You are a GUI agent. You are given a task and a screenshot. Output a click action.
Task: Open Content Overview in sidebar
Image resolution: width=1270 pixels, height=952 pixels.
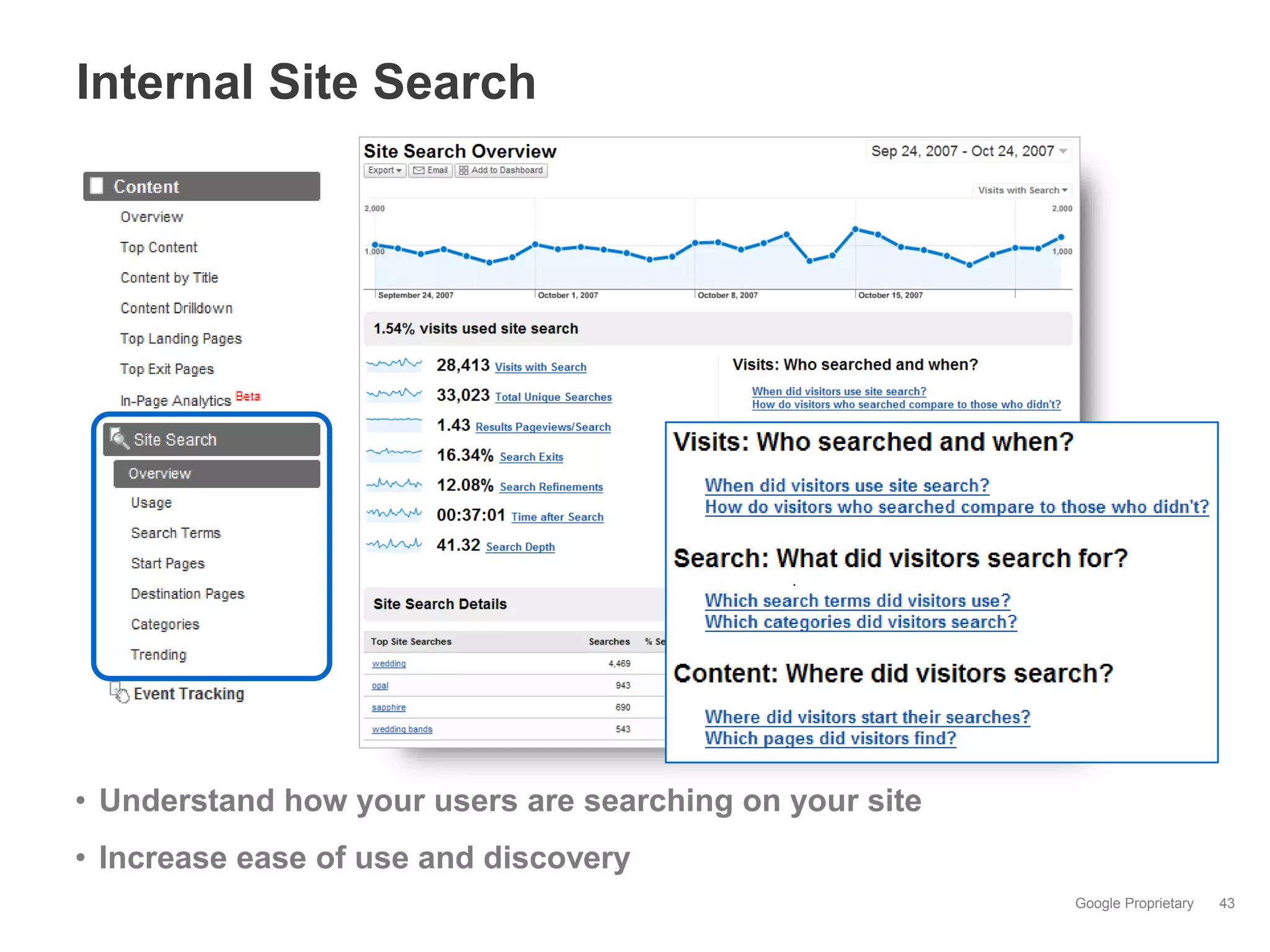(x=152, y=217)
